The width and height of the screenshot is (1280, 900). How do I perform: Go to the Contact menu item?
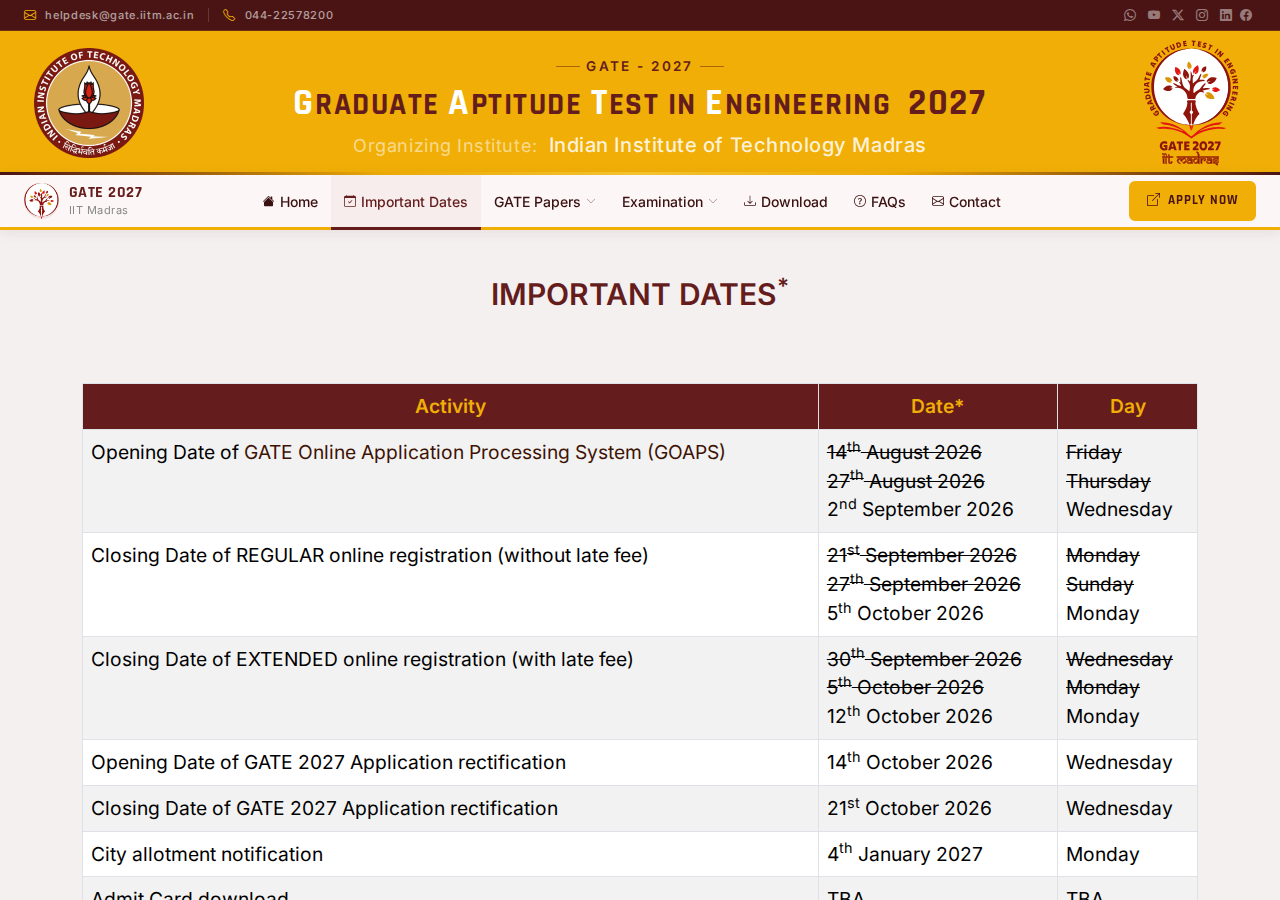pyautogui.click(x=966, y=202)
